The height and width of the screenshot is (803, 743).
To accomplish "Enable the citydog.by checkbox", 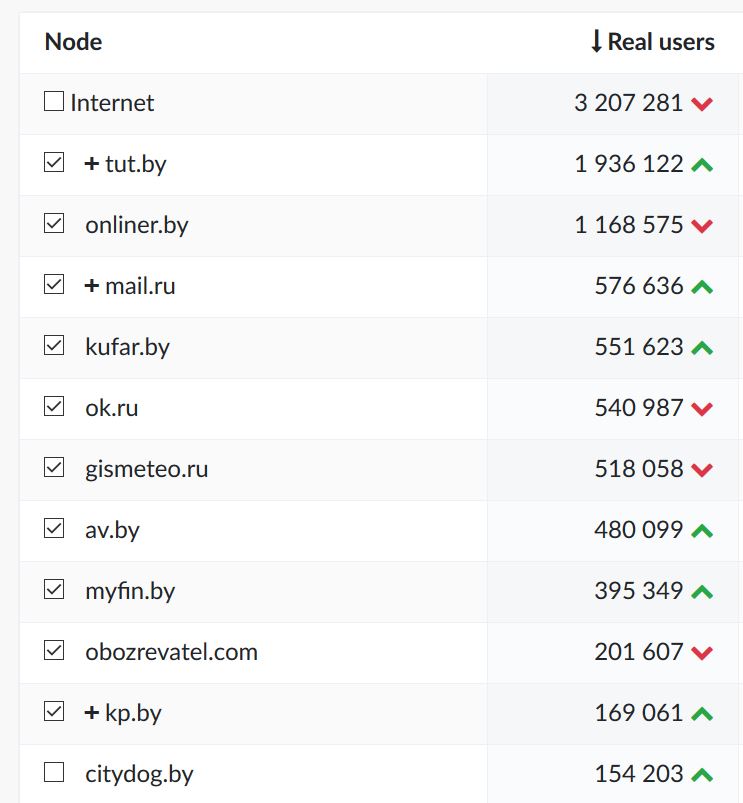I will (x=54, y=773).
